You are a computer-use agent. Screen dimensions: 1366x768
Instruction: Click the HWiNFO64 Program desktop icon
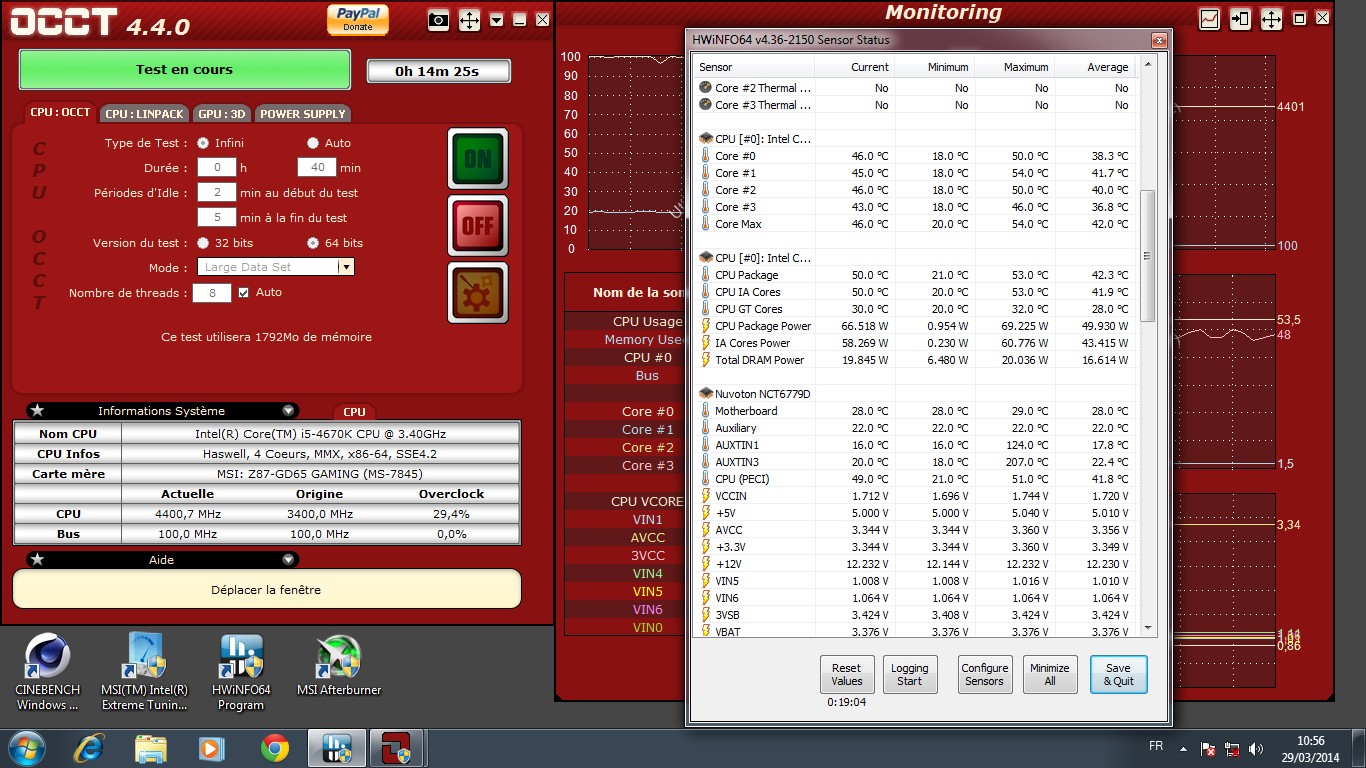point(241,671)
